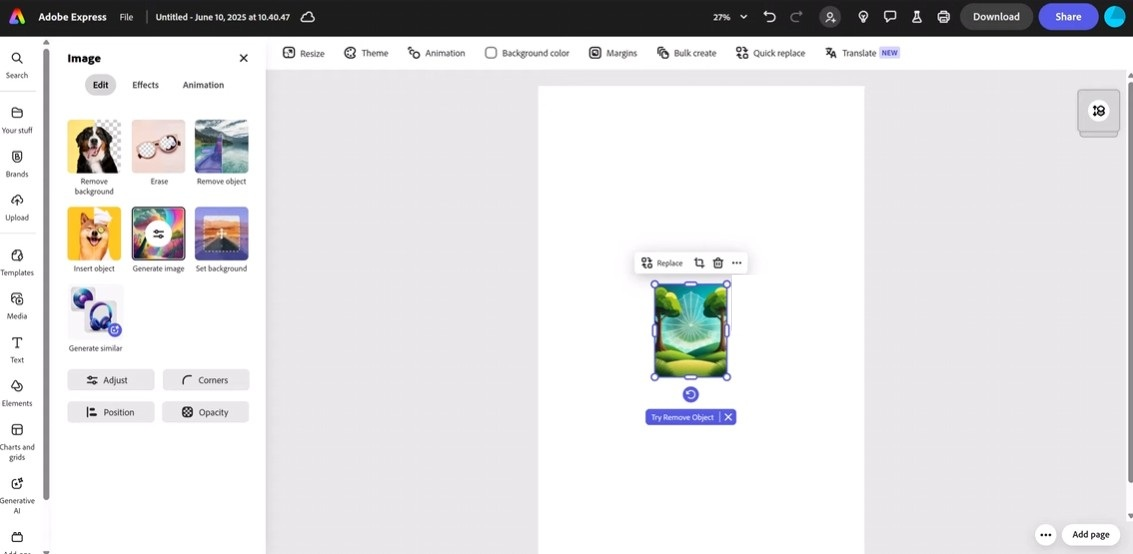Image resolution: width=1133 pixels, height=554 pixels.
Task: Open the Translate feature
Action: tap(862, 53)
